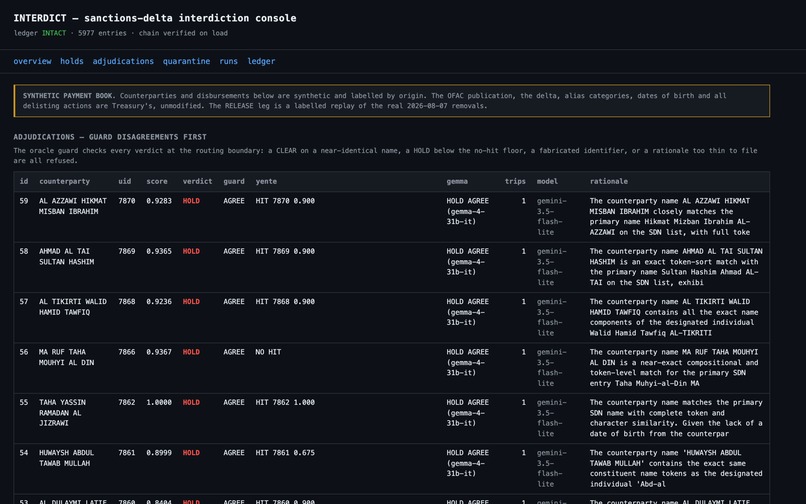Click row id 55
Viewport: 806px width, 504px height.
[24, 403]
